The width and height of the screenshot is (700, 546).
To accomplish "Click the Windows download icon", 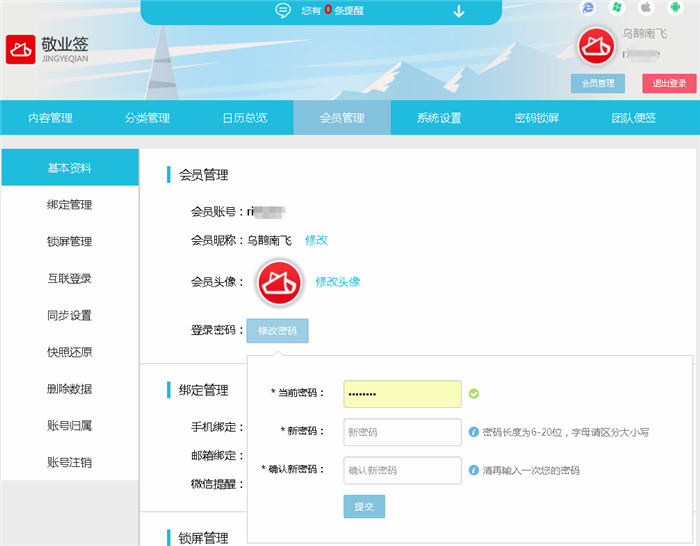I will tap(618, 8).
